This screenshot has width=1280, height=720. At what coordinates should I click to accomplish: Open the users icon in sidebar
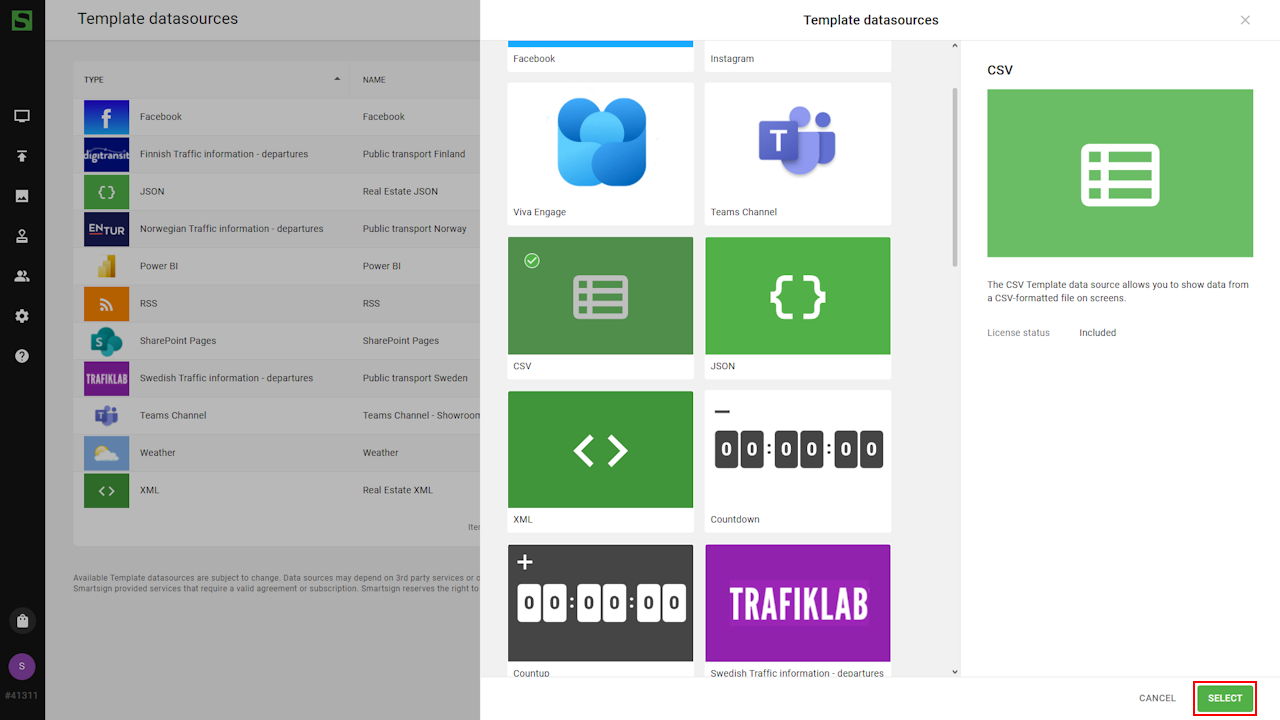(x=22, y=276)
